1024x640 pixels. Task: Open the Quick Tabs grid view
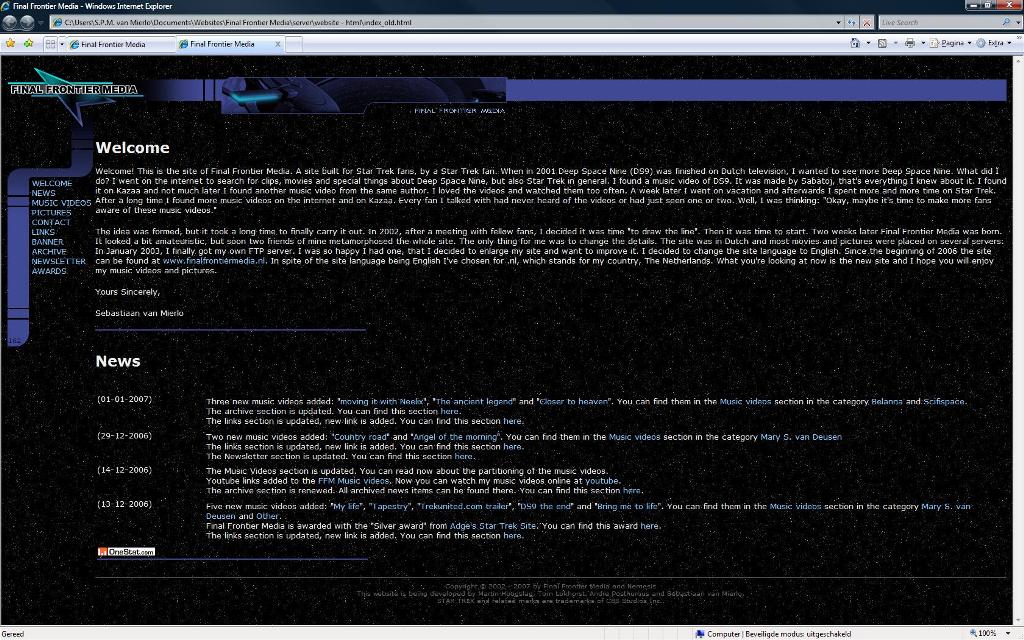click(50, 44)
